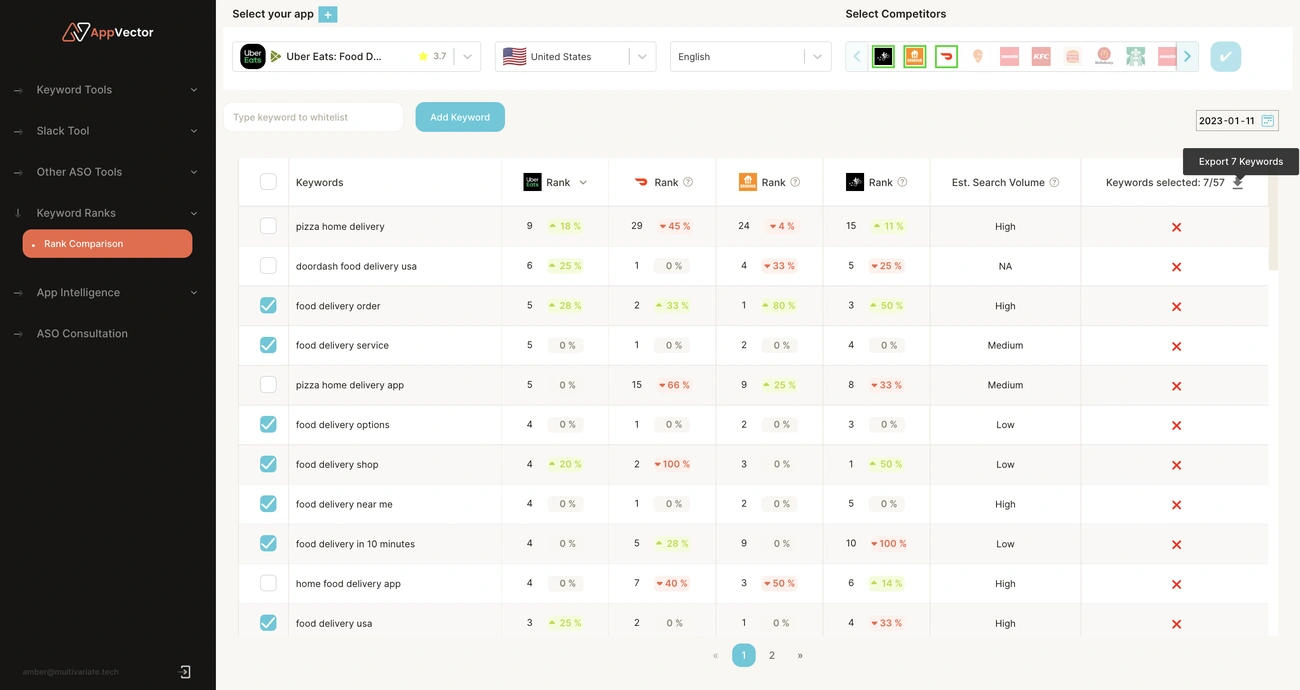1300x690 pixels.
Task: Select the McDelivery competitor icon
Action: click(x=1103, y=56)
